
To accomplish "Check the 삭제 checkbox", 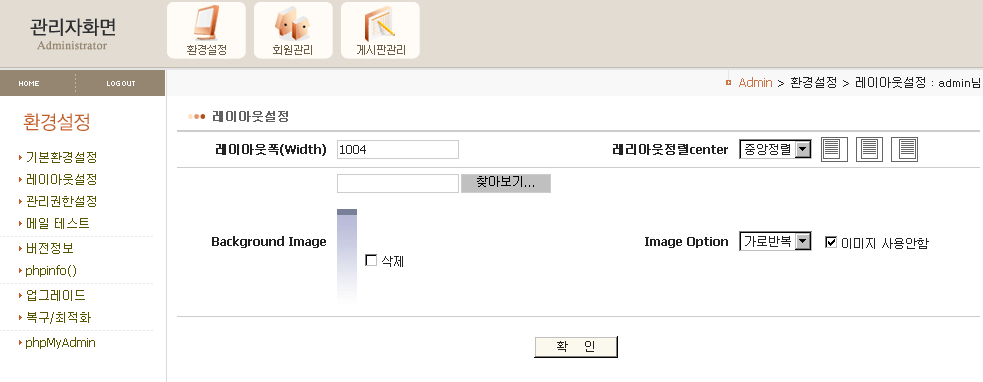I will pyautogui.click(x=371, y=260).
